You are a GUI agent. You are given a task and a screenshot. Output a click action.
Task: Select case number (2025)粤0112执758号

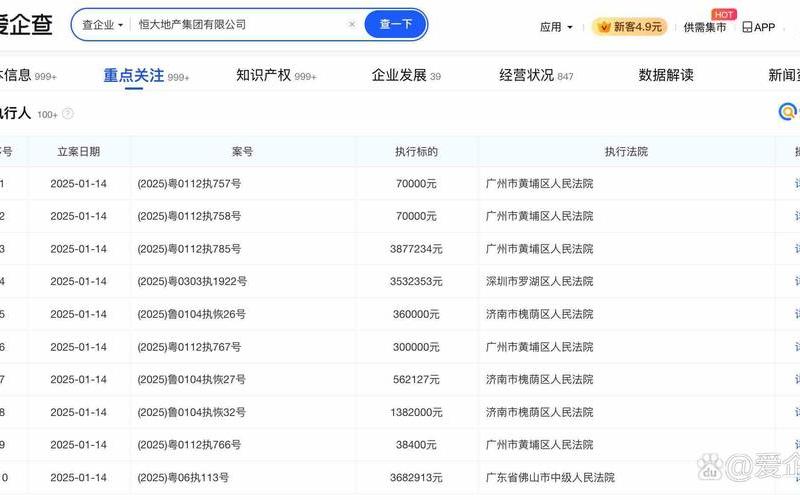189,216
